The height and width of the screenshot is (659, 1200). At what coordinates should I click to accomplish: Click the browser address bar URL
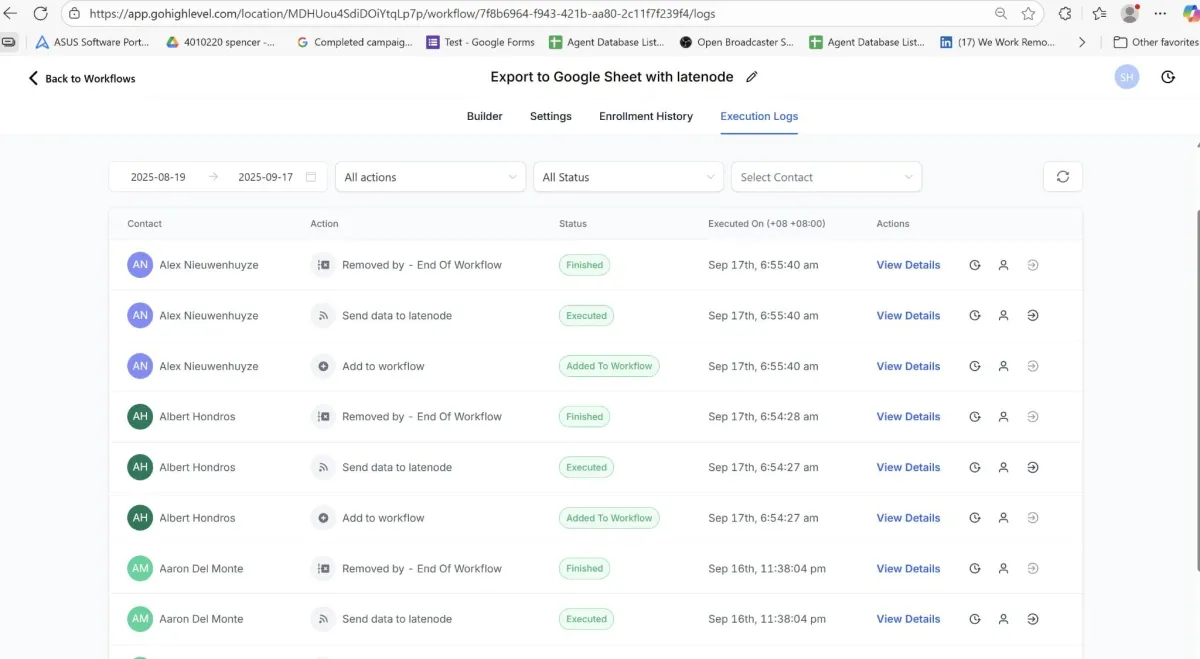400,14
